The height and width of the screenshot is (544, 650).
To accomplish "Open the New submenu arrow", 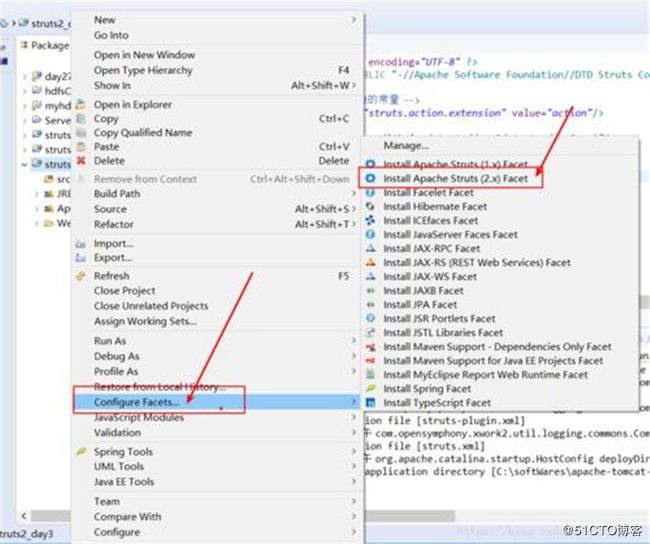I will (x=354, y=19).
